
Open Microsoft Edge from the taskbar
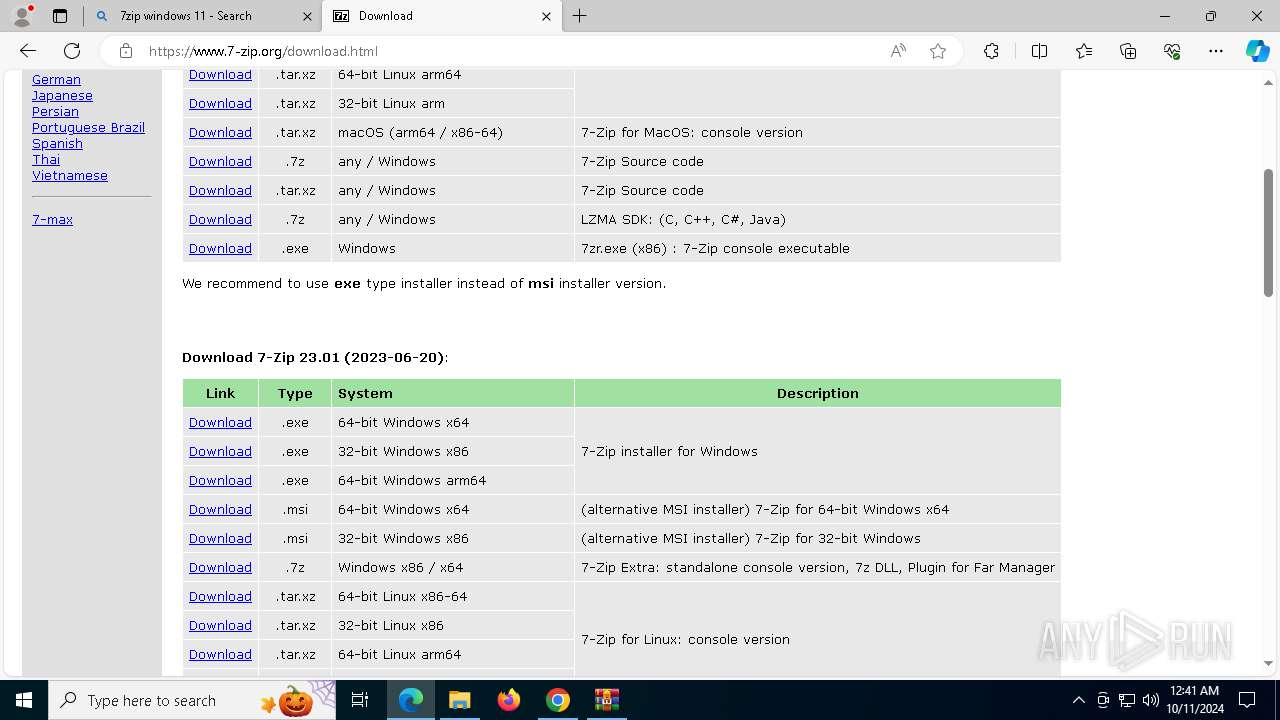coord(411,700)
